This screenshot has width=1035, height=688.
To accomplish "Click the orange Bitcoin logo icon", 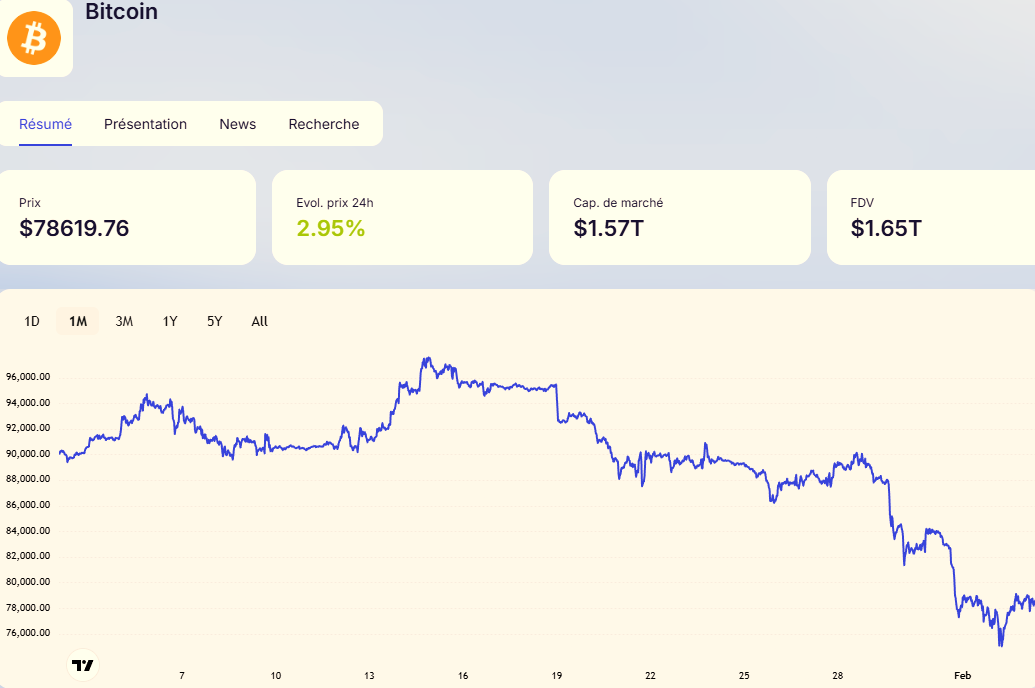I will pyautogui.click(x=34, y=38).
